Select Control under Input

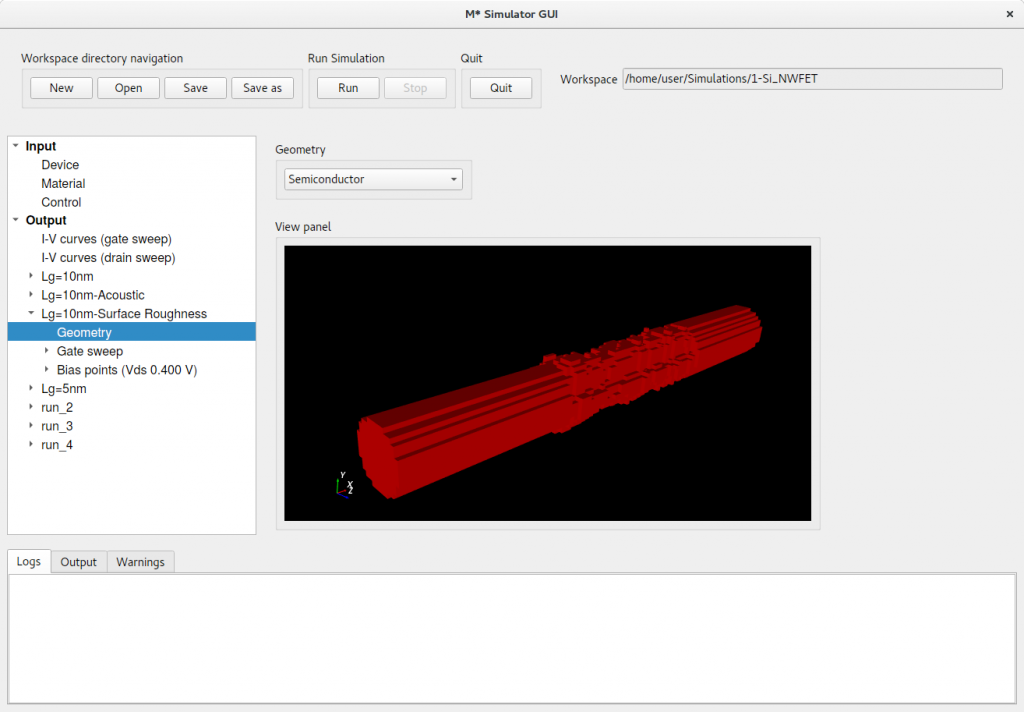point(61,202)
